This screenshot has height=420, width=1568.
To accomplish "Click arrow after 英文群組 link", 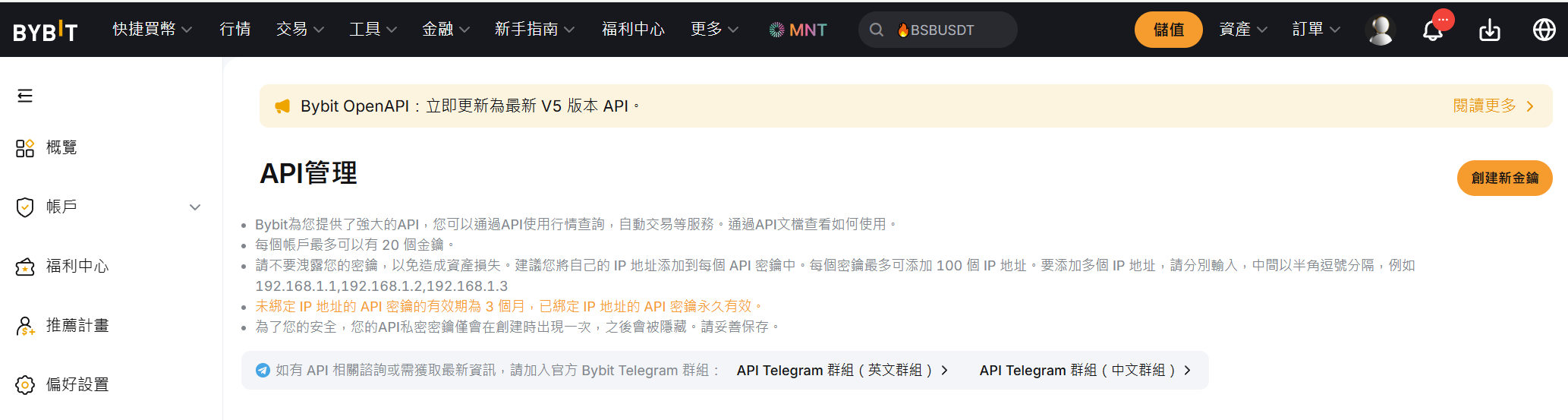I will point(945,370).
